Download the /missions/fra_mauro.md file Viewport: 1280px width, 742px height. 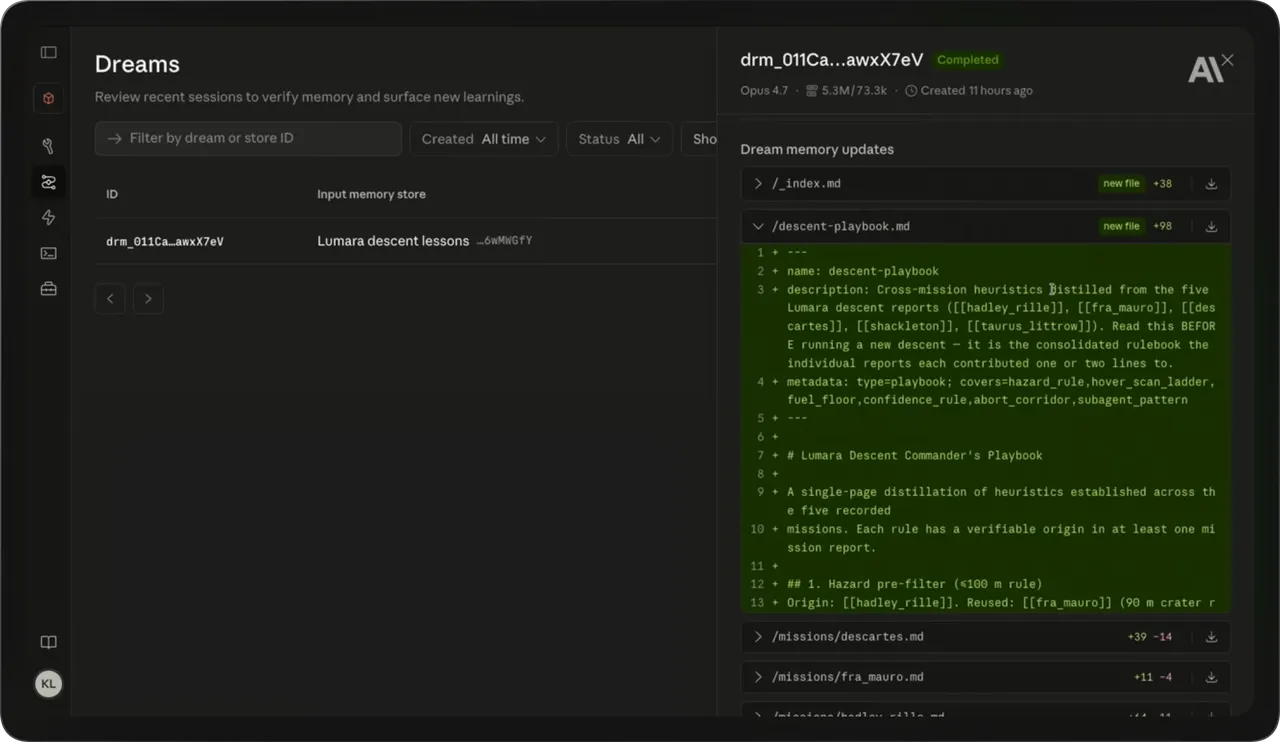point(1211,677)
